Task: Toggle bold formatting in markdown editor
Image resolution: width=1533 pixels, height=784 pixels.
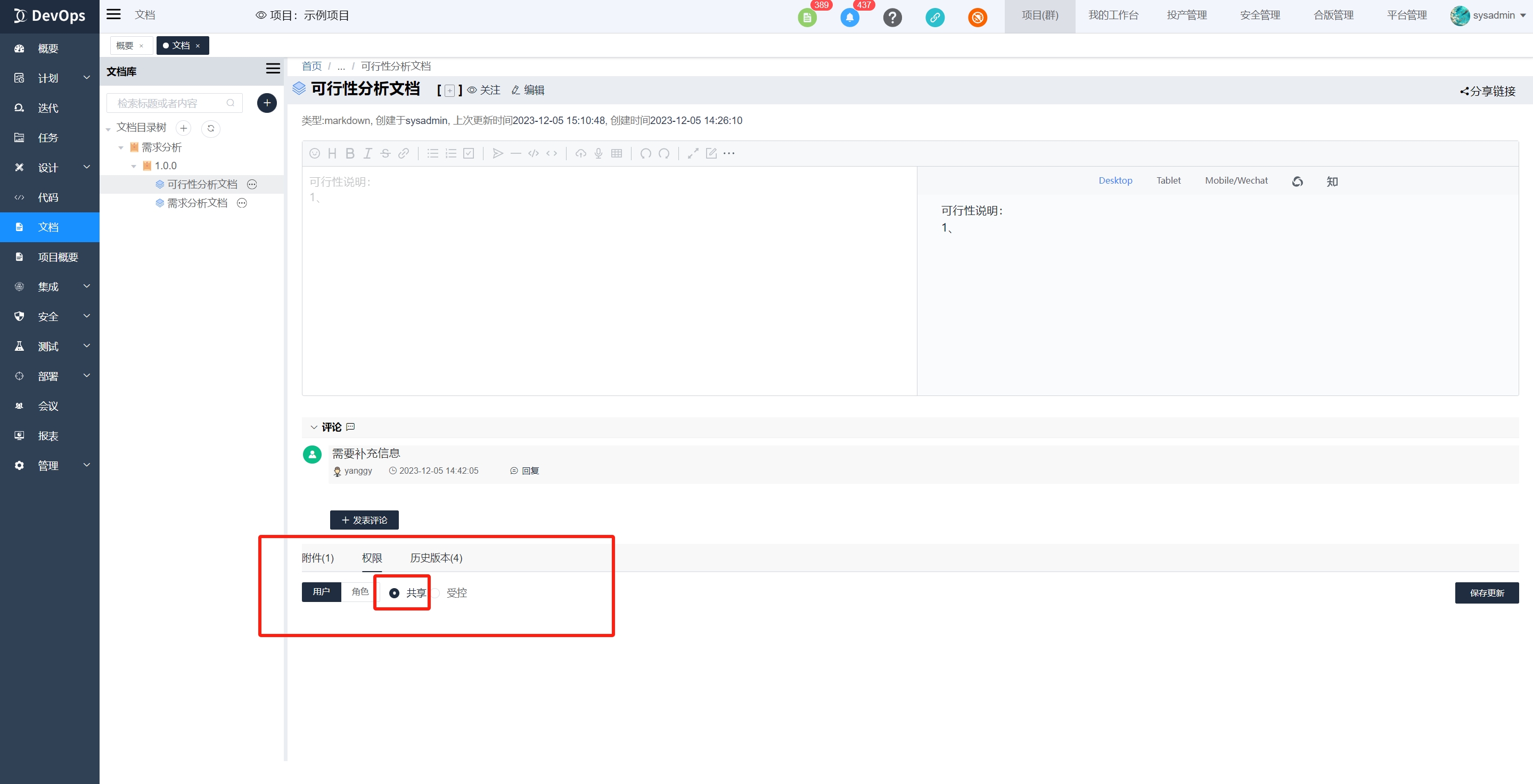Action: click(x=350, y=153)
